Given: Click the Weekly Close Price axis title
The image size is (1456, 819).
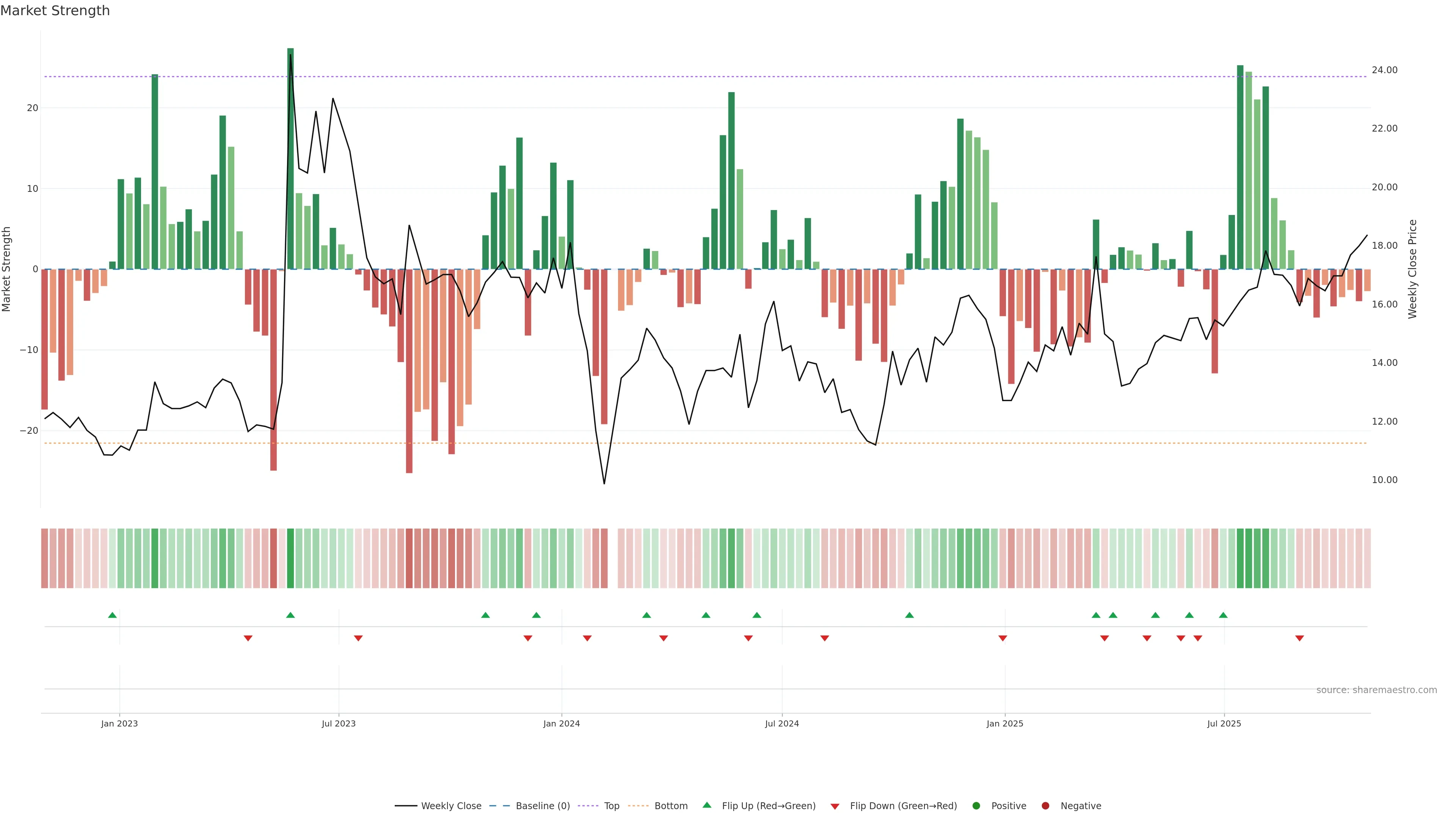Looking at the screenshot, I should [x=1412, y=269].
